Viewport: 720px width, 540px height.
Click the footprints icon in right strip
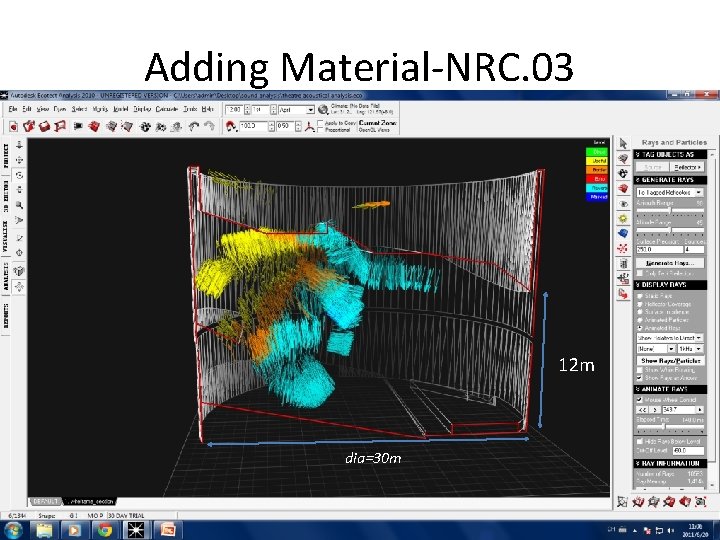[x=623, y=174]
